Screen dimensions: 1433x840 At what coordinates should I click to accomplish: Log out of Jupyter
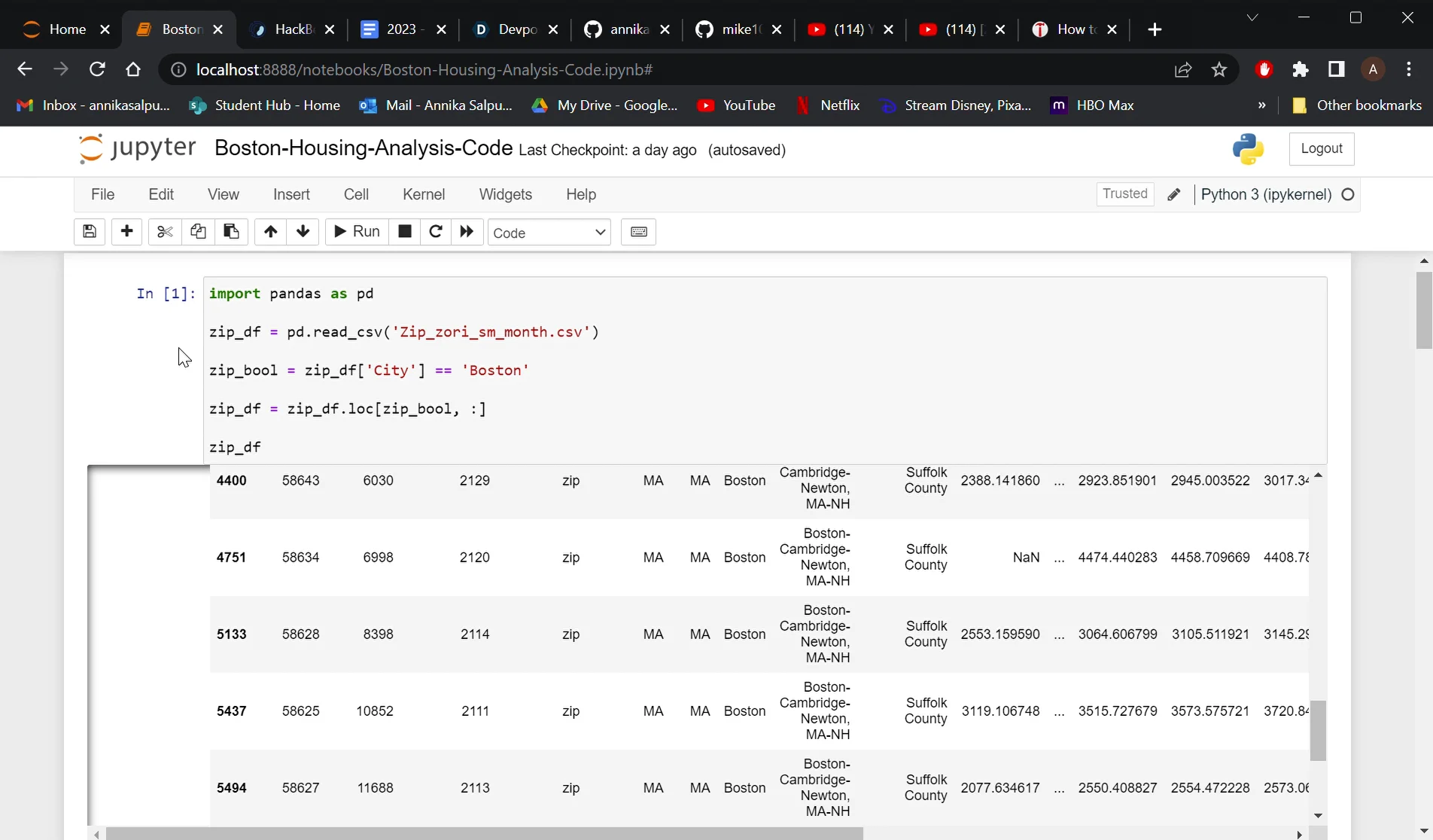point(1322,148)
